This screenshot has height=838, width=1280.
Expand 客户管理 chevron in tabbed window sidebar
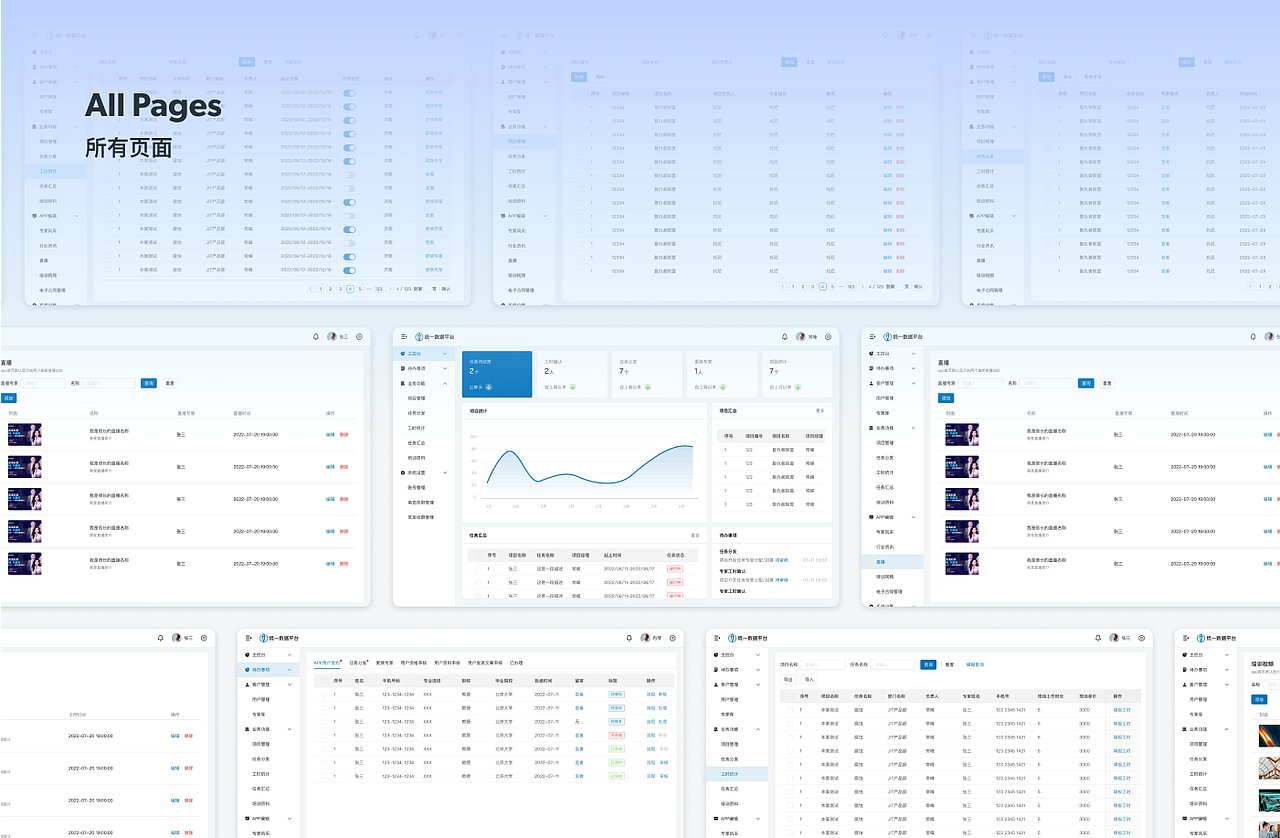(x=290, y=685)
